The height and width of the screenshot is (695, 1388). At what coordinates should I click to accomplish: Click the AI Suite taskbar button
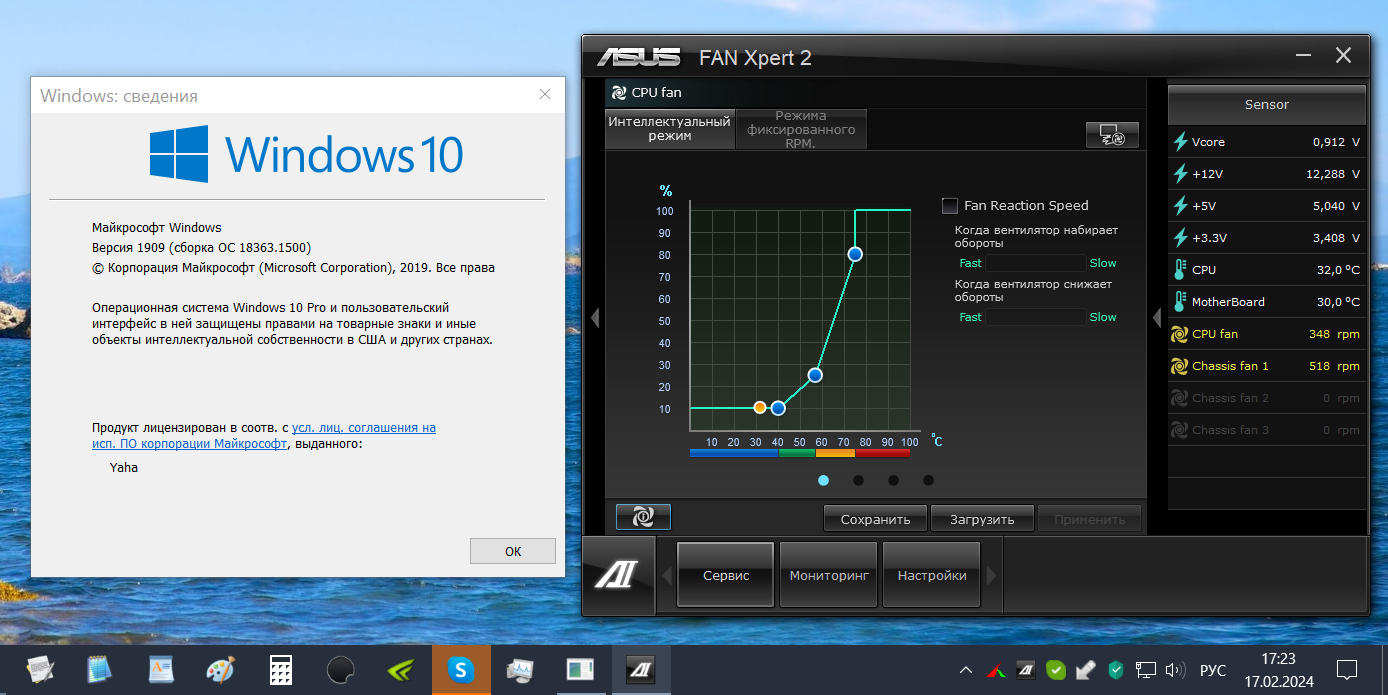(640, 669)
